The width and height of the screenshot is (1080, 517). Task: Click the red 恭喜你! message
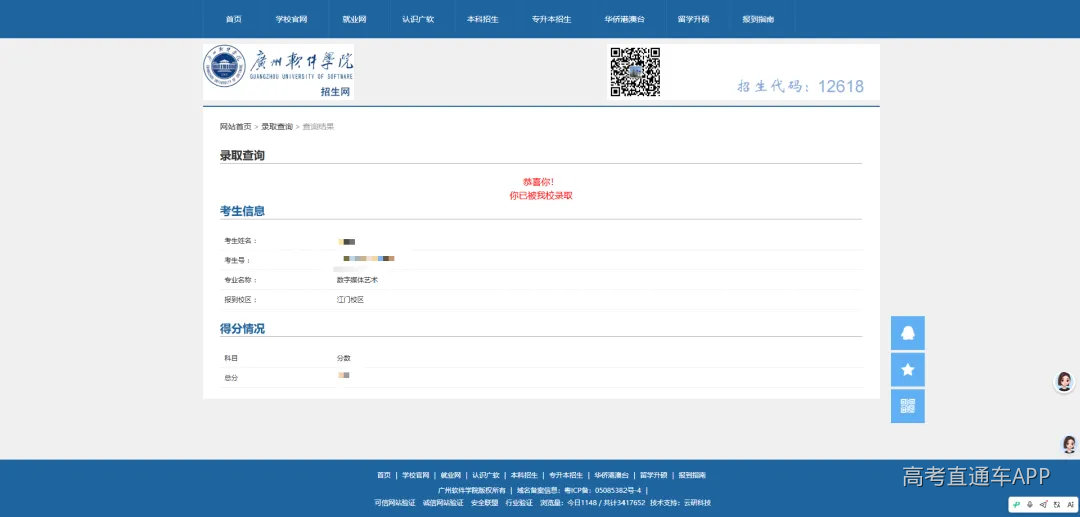click(x=539, y=182)
